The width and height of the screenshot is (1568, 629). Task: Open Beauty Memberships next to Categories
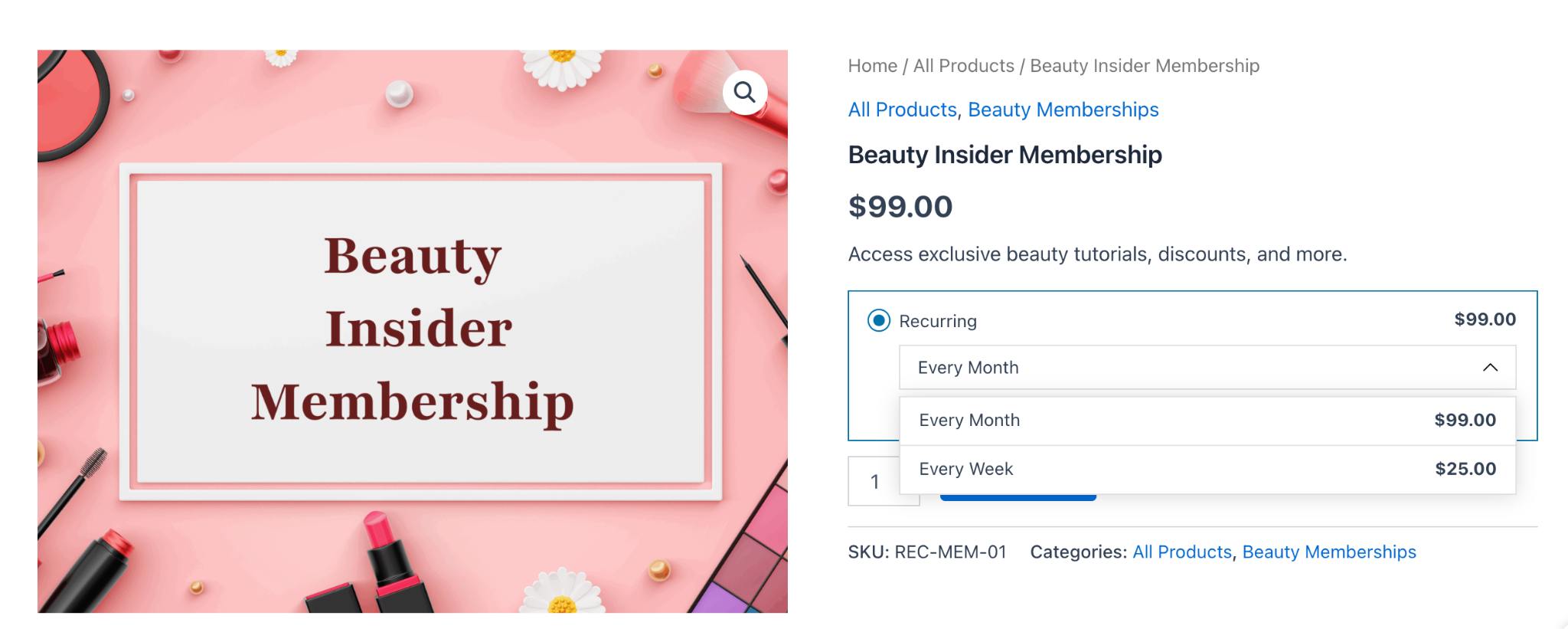1329,552
